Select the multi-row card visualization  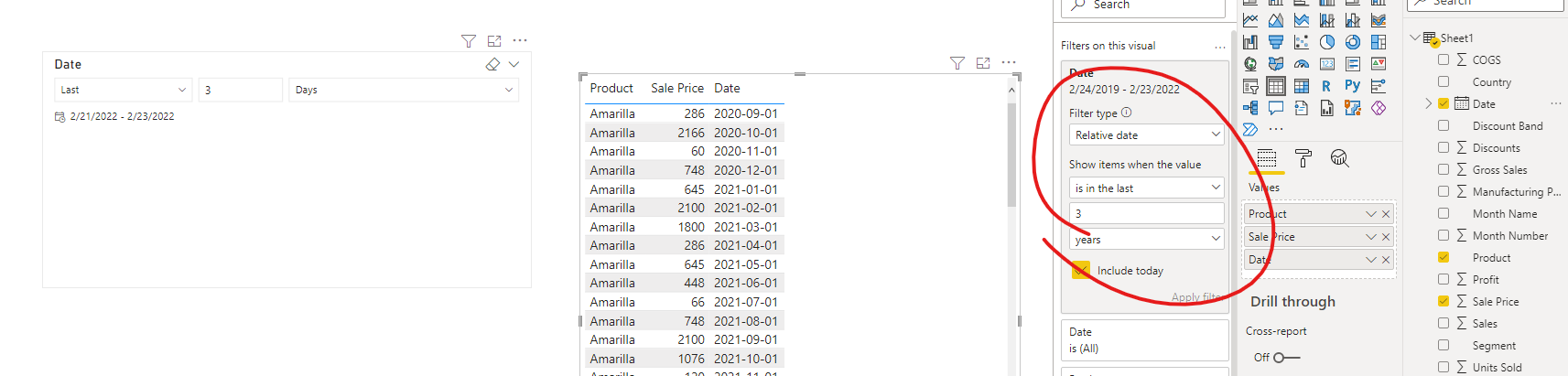pyautogui.click(x=1353, y=64)
